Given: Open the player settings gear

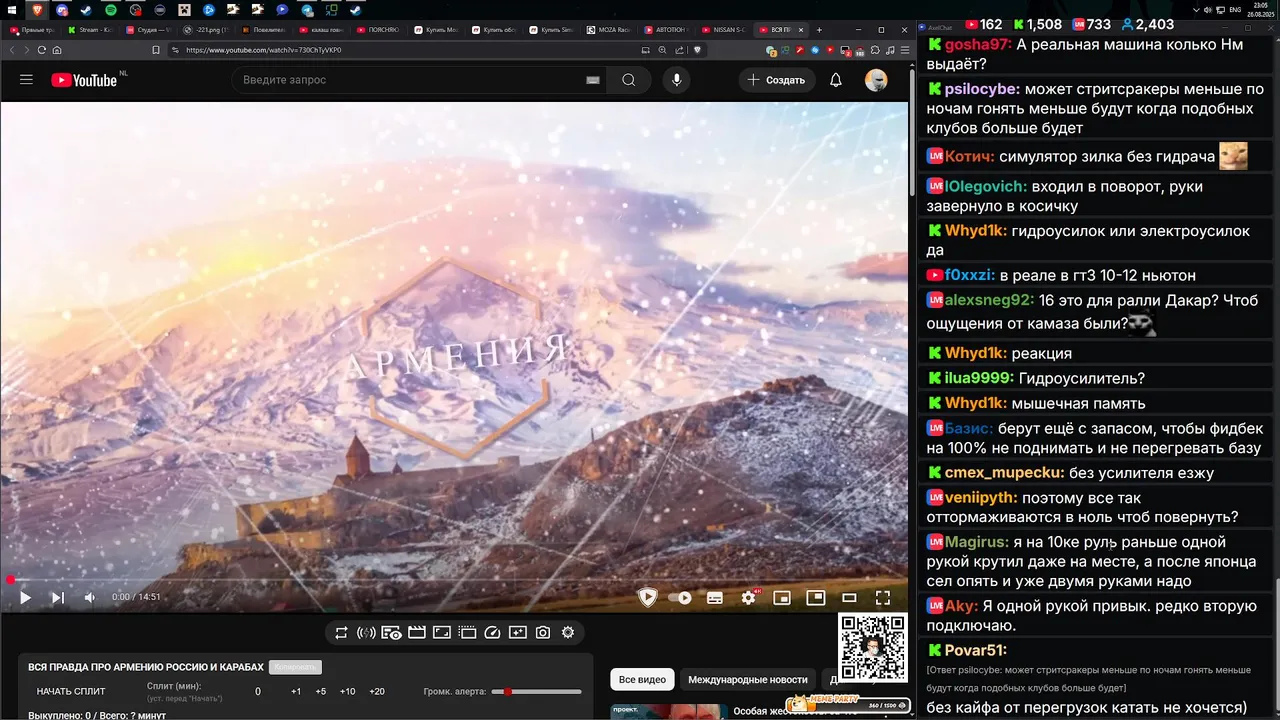Looking at the screenshot, I should coord(748,598).
